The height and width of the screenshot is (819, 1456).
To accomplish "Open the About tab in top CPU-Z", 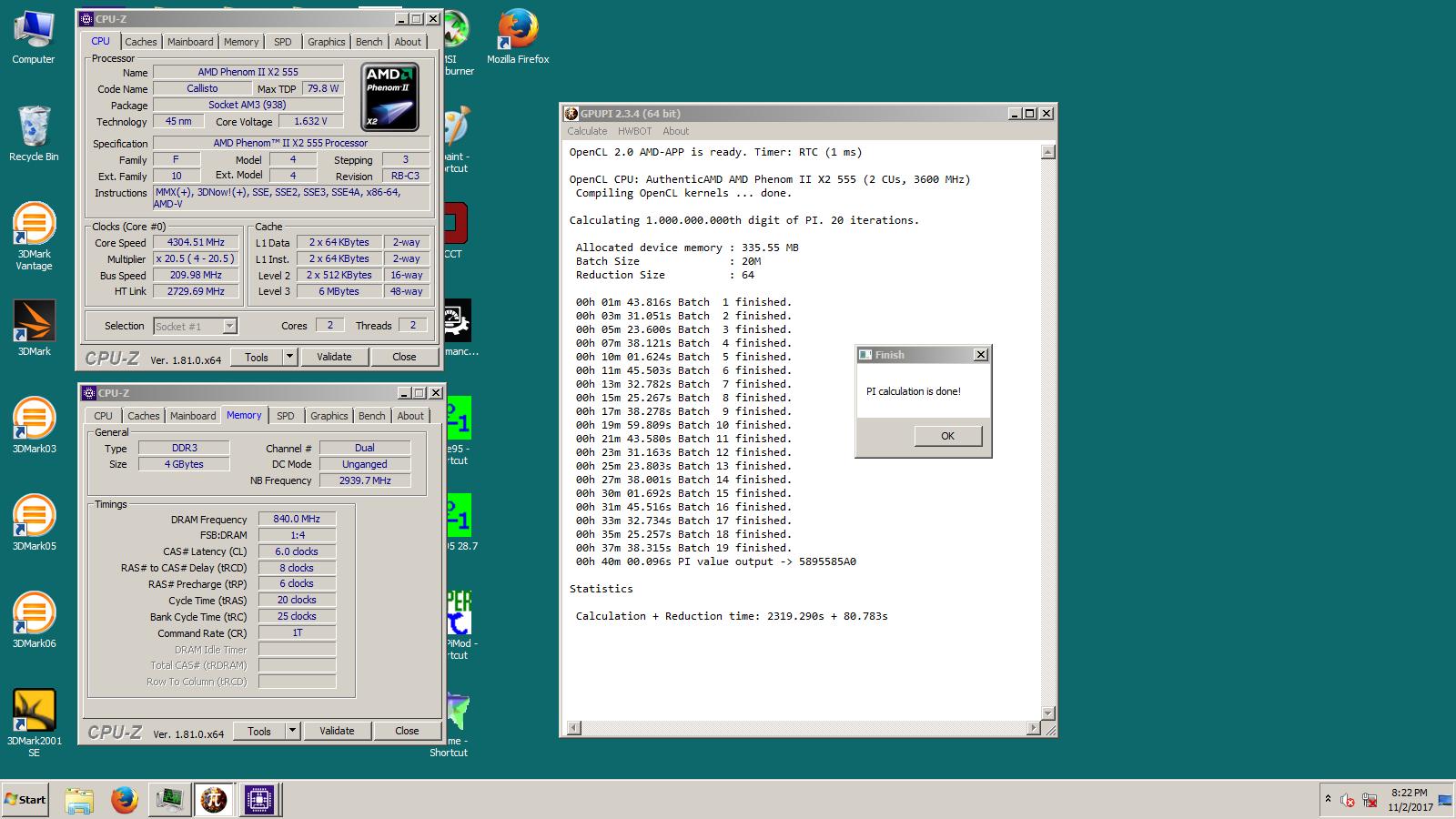I will [408, 42].
